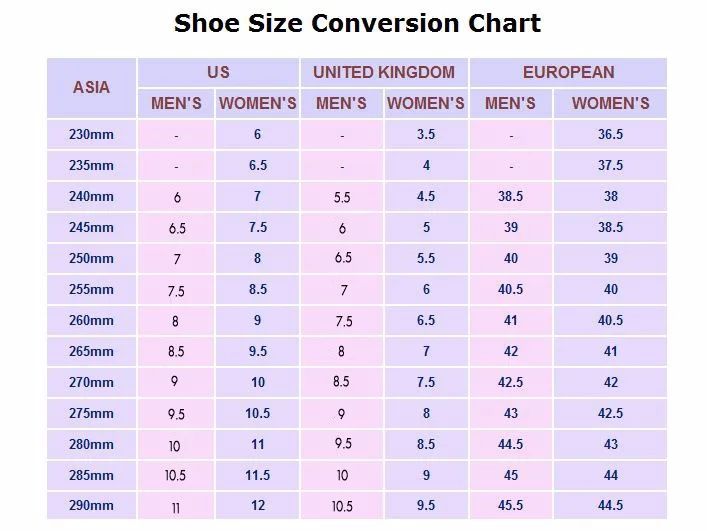Click the US header cell

pos(218,72)
